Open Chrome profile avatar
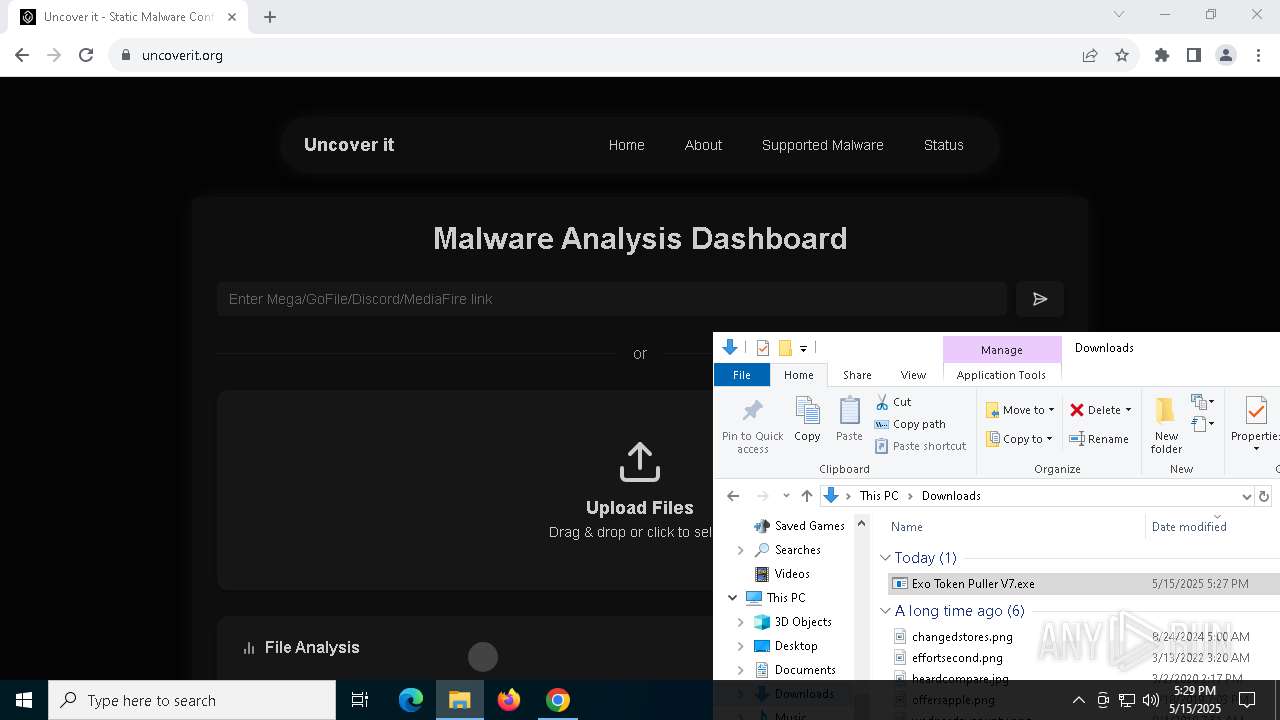Image resolution: width=1280 pixels, height=720 pixels. coord(1226,55)
